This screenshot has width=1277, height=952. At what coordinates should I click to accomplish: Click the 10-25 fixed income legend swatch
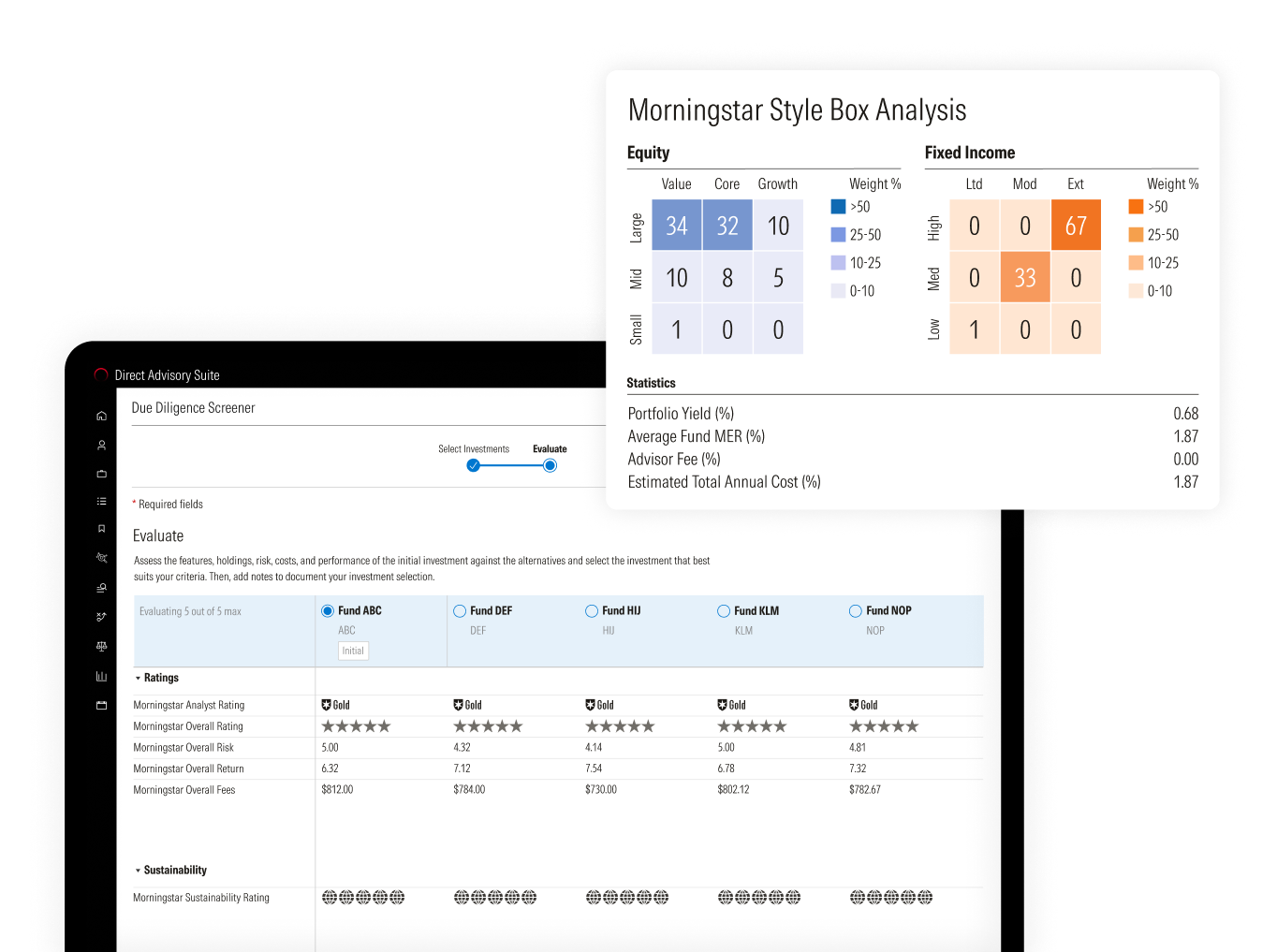(x=1137, y=263)
